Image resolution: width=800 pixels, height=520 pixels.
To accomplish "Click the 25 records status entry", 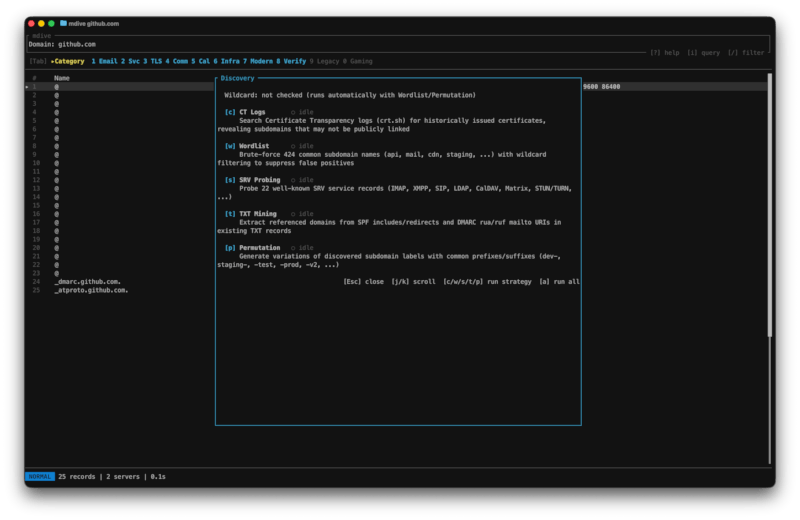I will click(x=77, y=477).
